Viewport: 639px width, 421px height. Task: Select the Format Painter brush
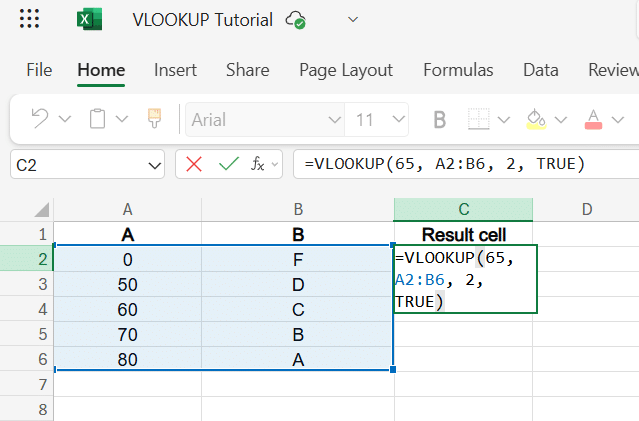pyautogui.click(x=154, y=119)
